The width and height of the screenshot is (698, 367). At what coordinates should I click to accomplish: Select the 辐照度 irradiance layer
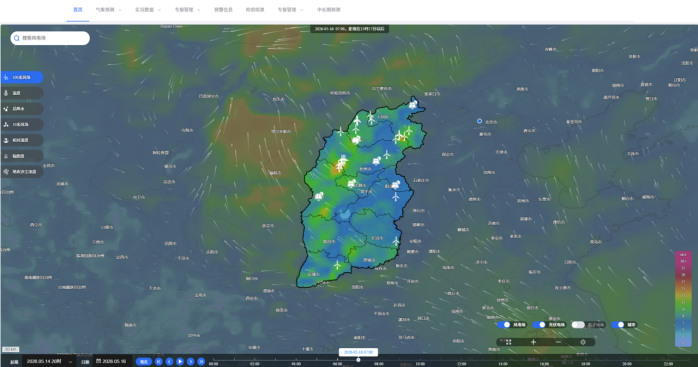pyautogui.click(x=22, y=156)
